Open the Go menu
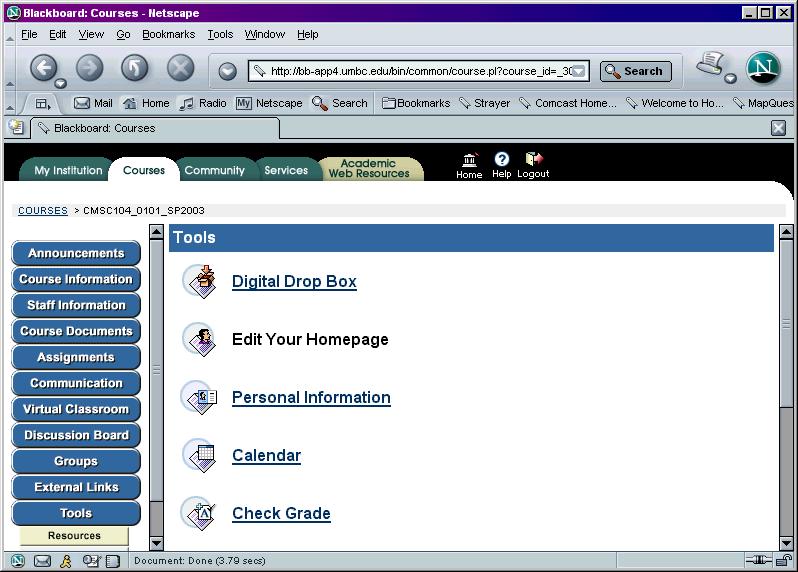 (123, 35)
